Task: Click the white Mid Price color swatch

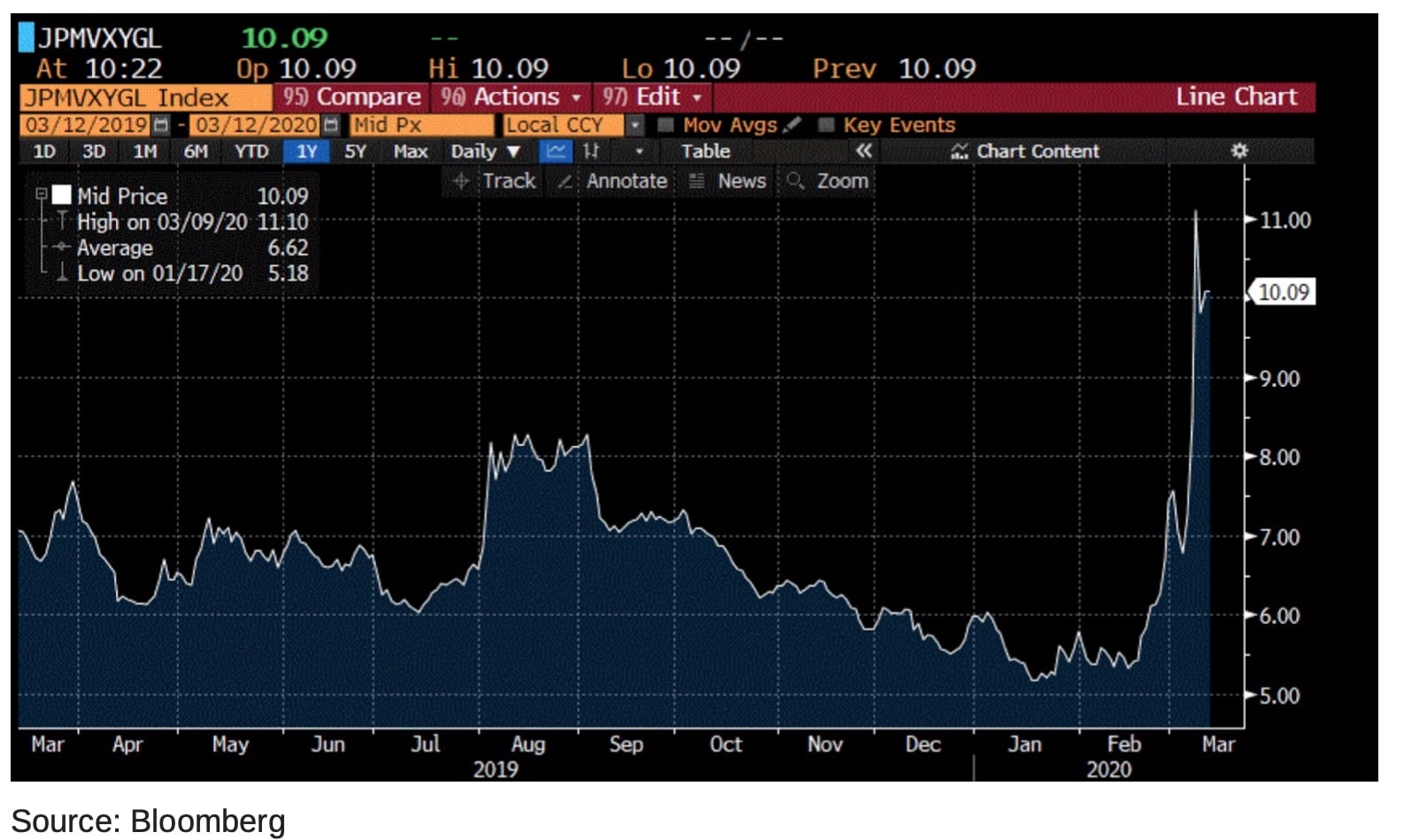Action: (x=62, y=195)
